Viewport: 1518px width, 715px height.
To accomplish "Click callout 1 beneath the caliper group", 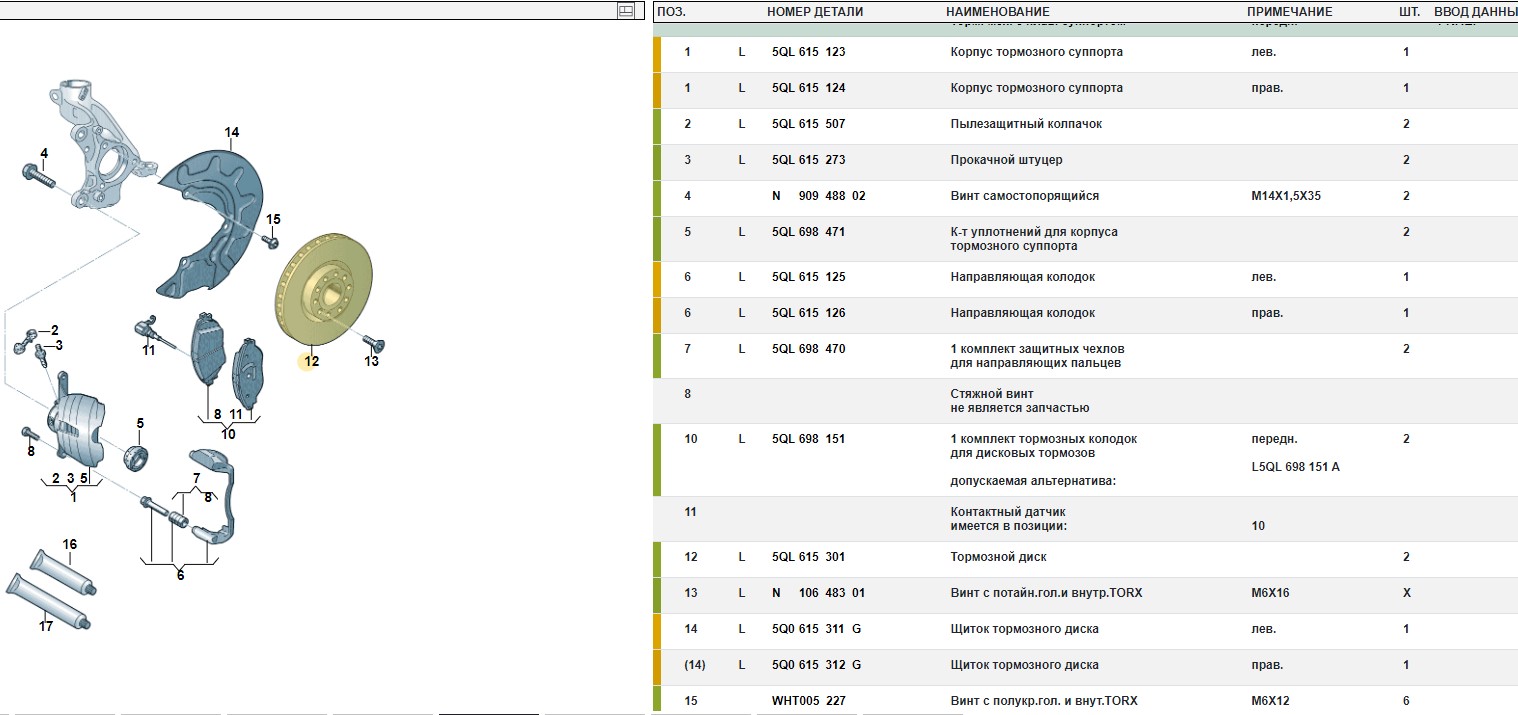I will coord(73,496).
